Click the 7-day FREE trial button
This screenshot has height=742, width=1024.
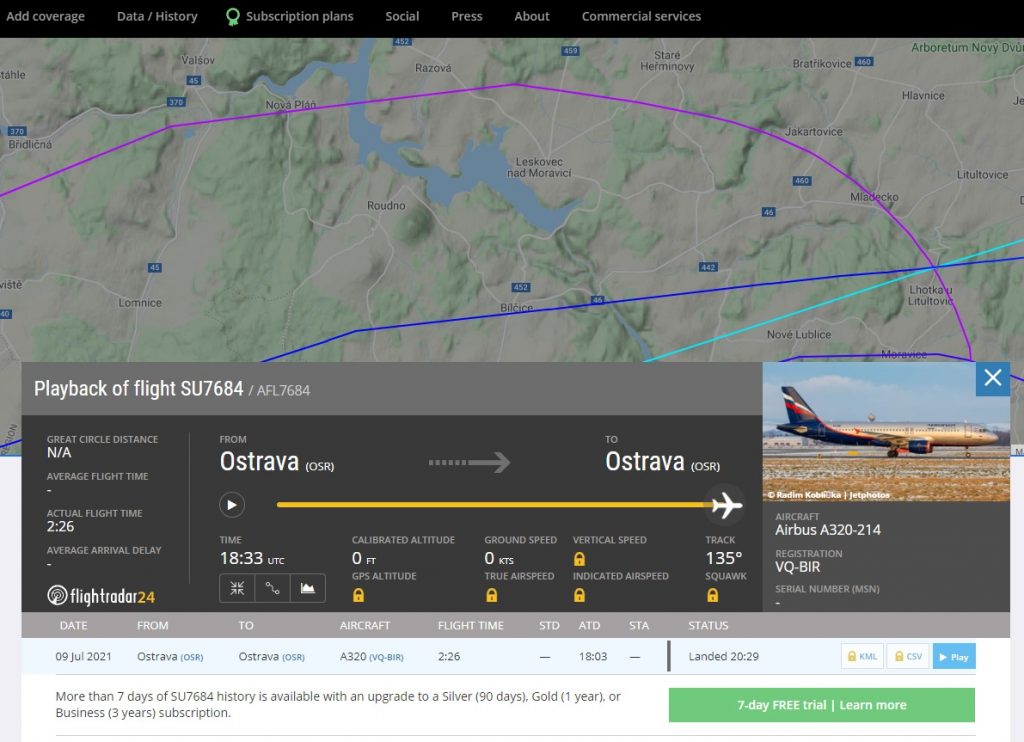[x=822, y=705]
